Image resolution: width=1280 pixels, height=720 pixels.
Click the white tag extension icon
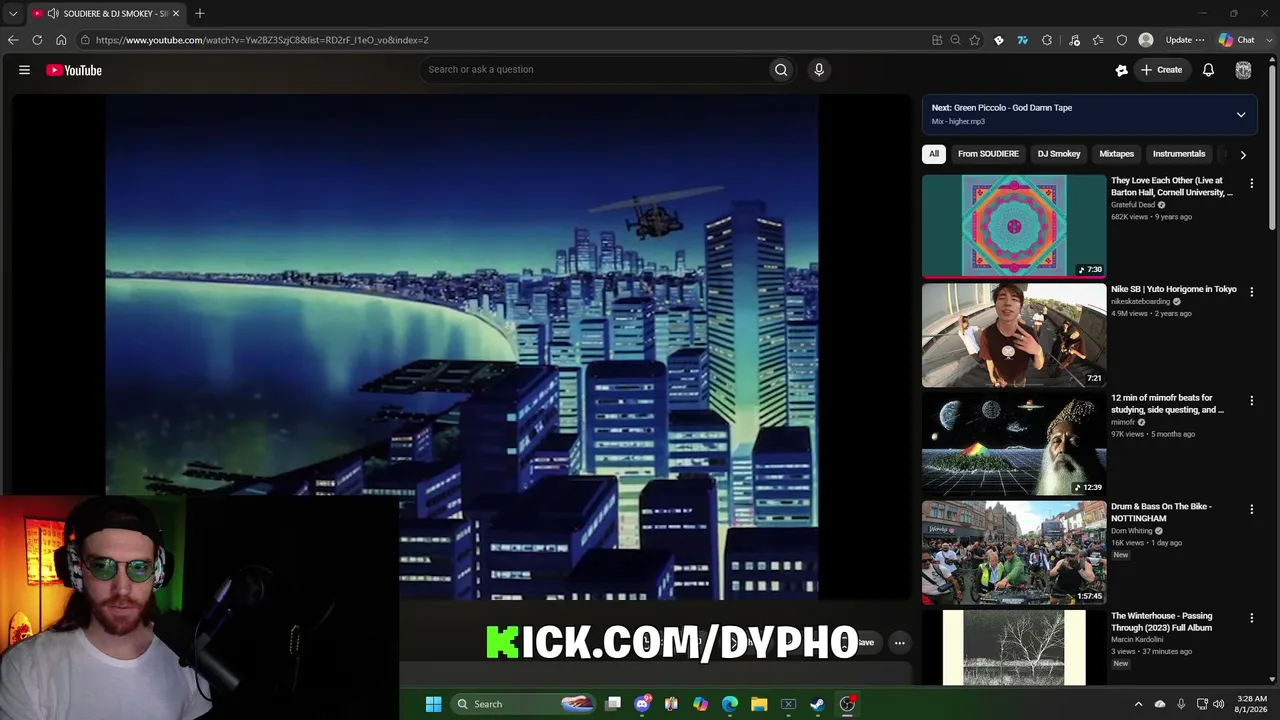click(x=998, y=40)
